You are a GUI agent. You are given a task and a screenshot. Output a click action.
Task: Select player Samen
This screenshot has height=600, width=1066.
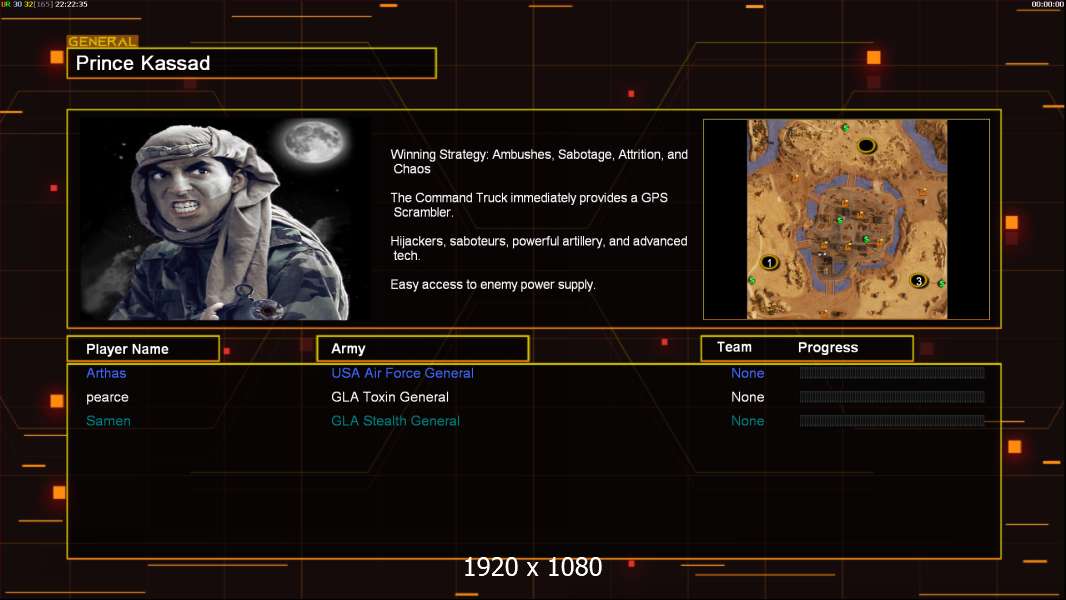[x=108, y=421]
